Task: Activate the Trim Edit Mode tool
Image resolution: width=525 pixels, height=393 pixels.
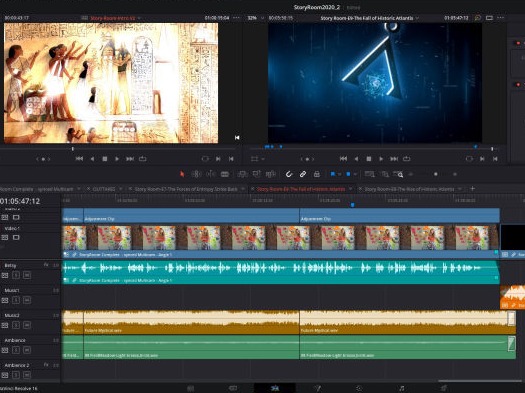Action: [x=196, y=174]
